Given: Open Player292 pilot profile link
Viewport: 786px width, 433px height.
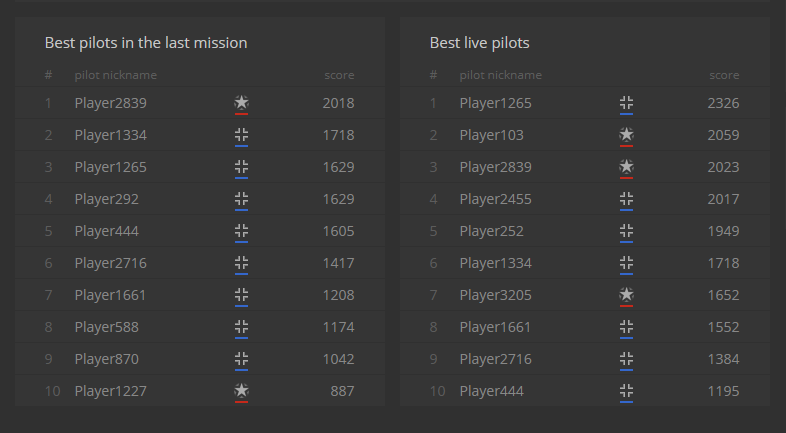Looking at the screenshot, I should pyautogui.click(x=106, y=199).
